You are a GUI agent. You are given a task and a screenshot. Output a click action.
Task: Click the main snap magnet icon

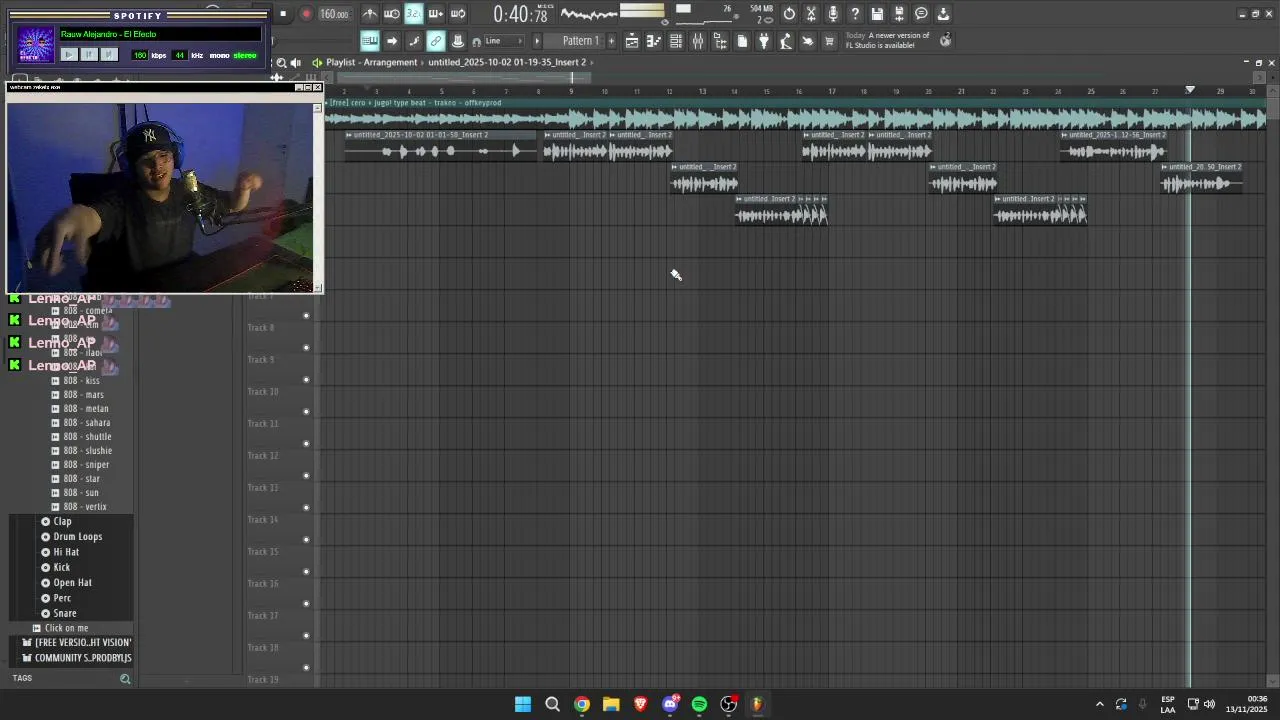[477, 41]
